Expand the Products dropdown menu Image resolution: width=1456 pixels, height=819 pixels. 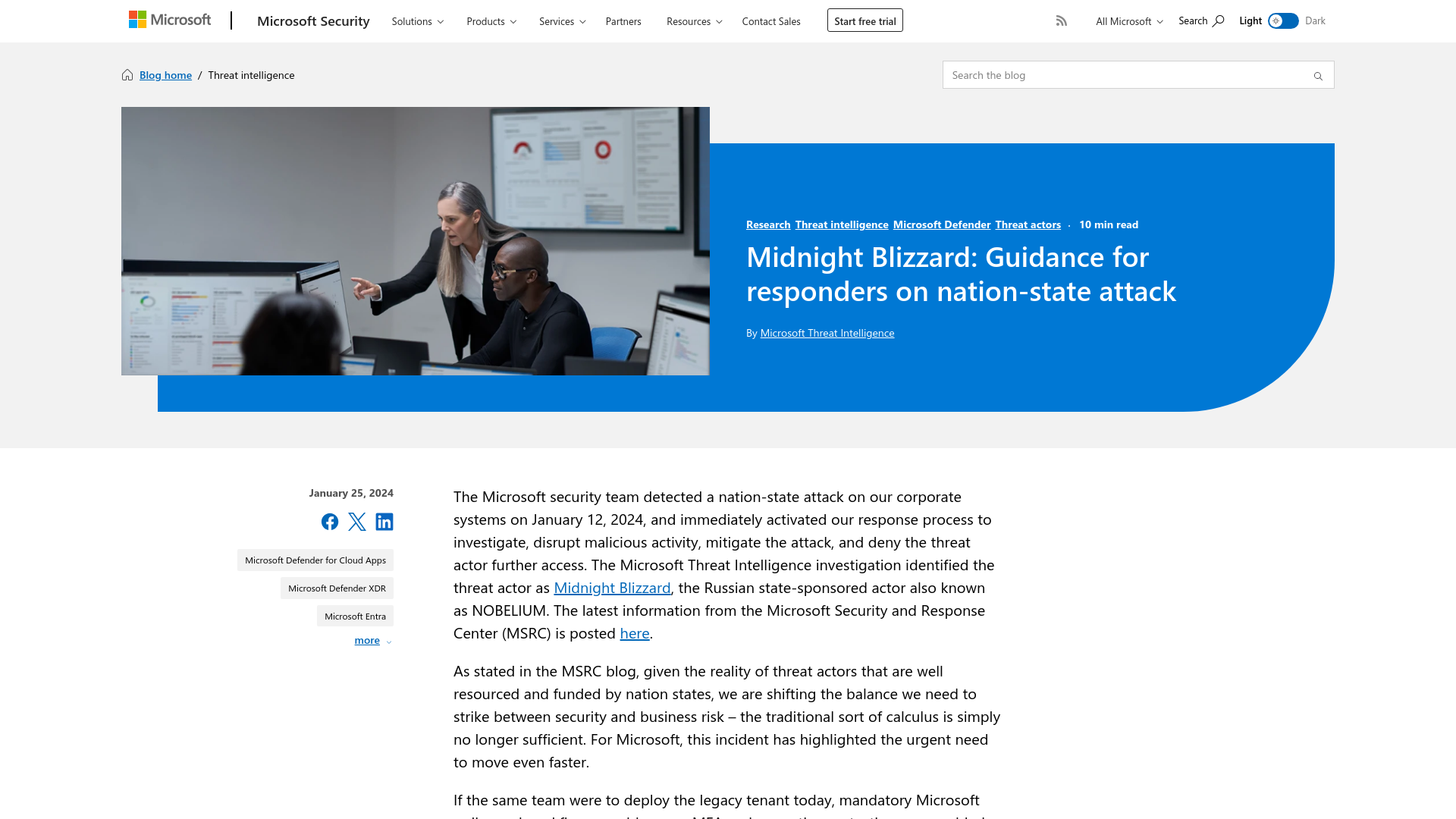pyautogui.click(x=491, y=21)
